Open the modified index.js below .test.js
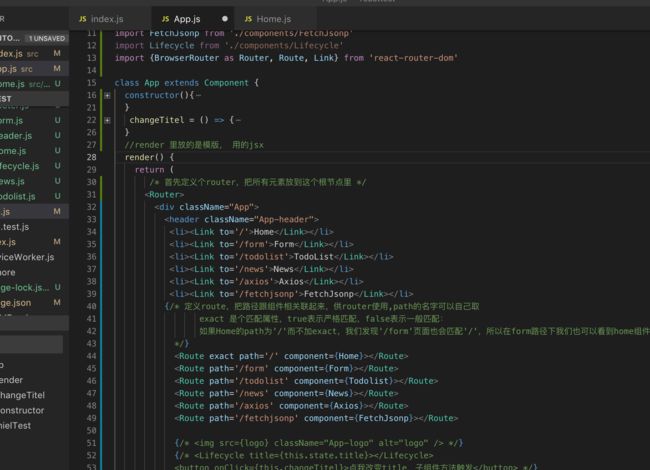The height and width of the screenshot is (470, 650). click(34, 242)
